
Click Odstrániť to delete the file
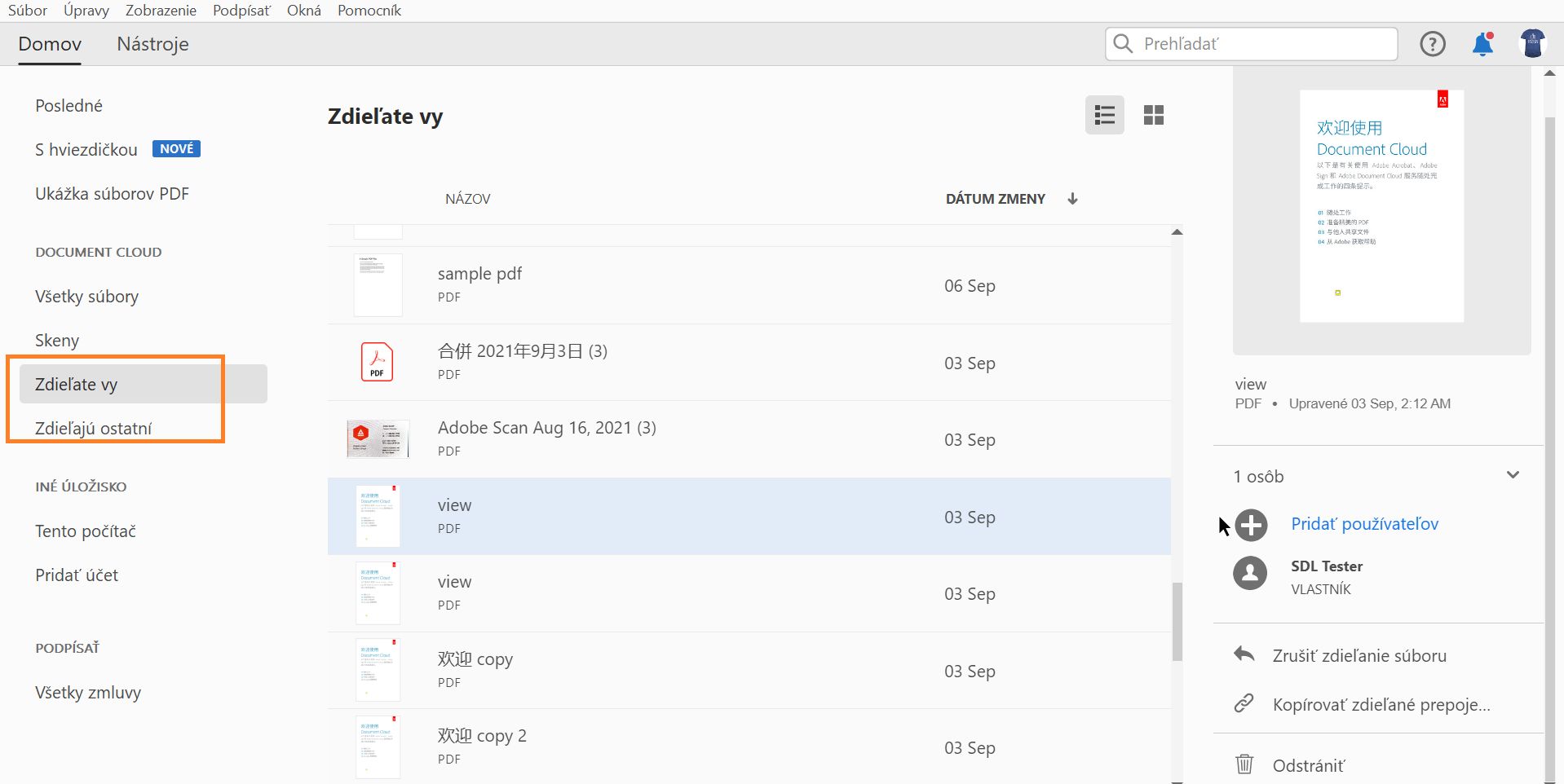[1308, 765]
